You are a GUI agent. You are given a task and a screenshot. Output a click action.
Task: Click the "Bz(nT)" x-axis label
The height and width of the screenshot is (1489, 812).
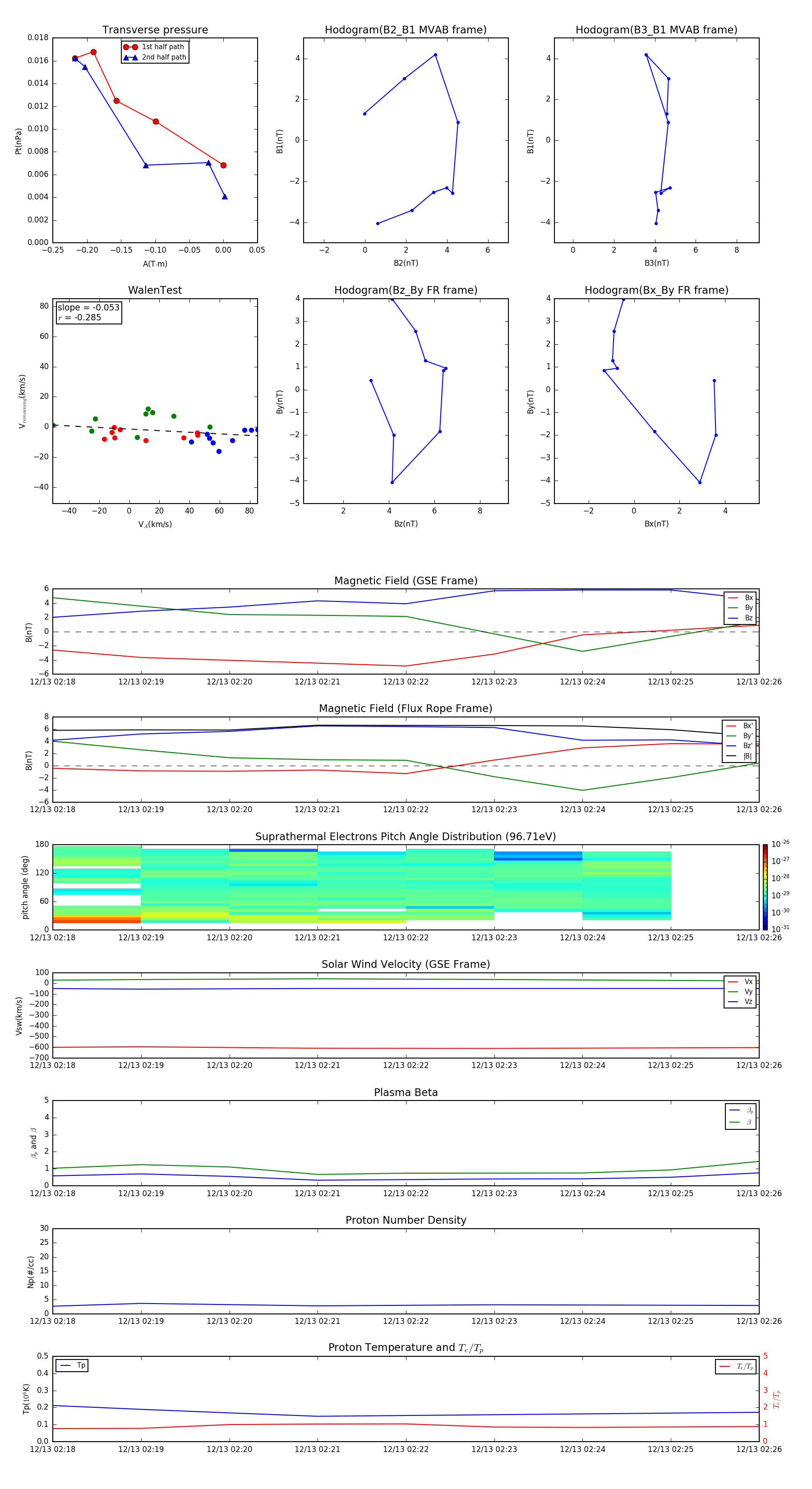406,524
